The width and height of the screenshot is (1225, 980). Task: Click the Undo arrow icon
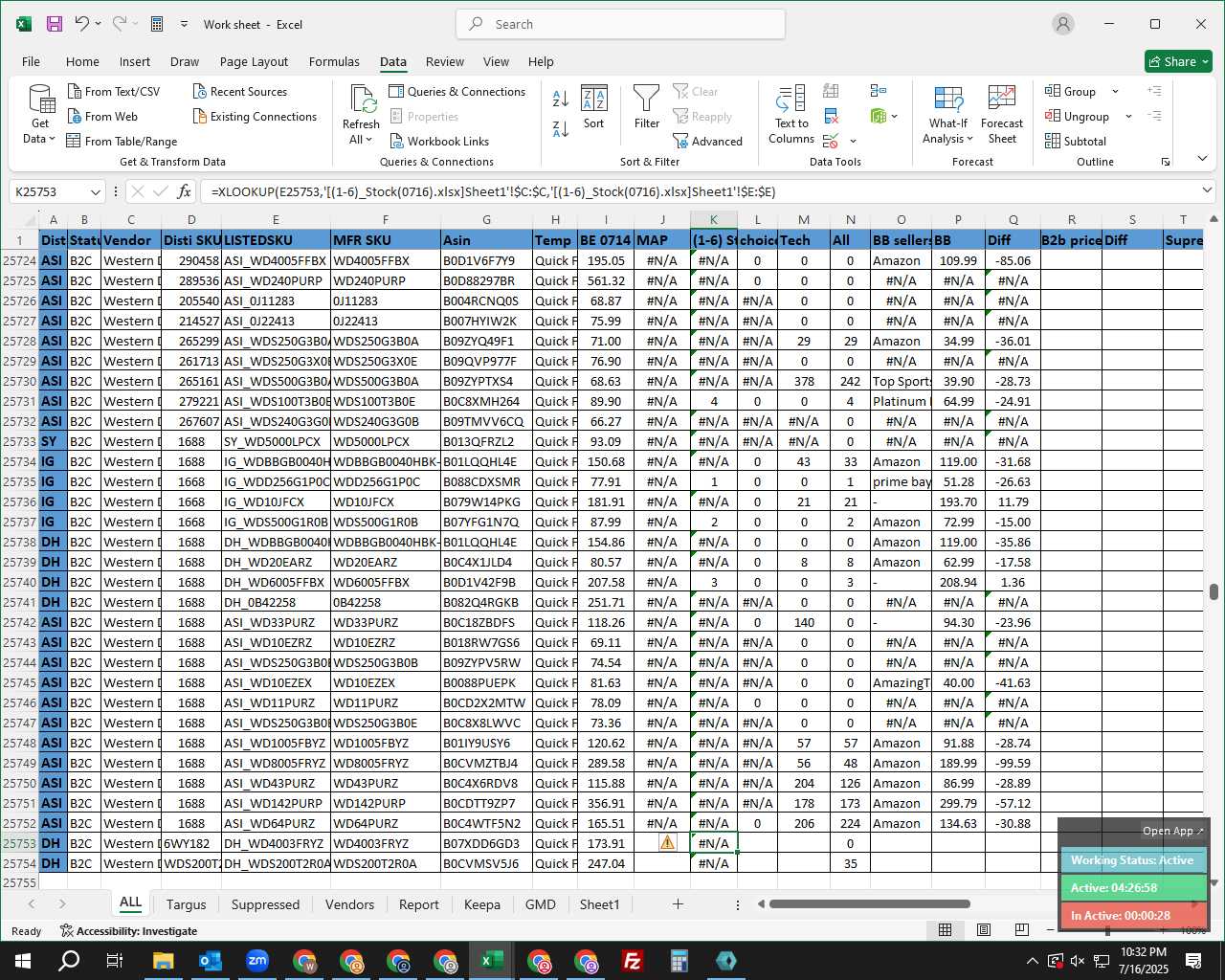[82, 24]
